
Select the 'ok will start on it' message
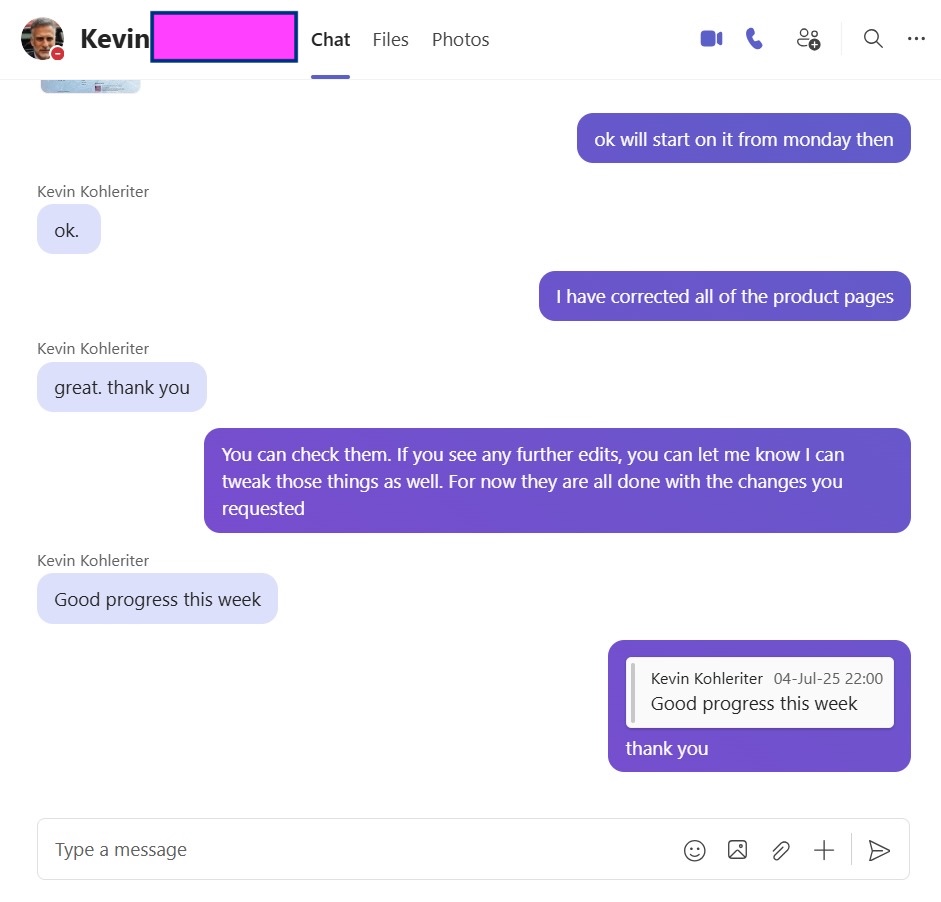(744, 139)
